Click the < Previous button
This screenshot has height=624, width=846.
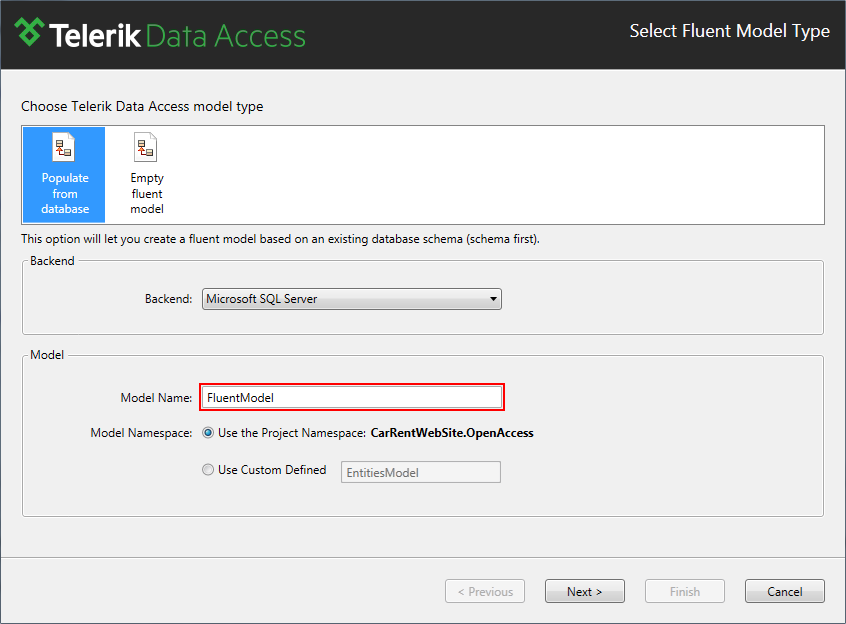[485, 592]
